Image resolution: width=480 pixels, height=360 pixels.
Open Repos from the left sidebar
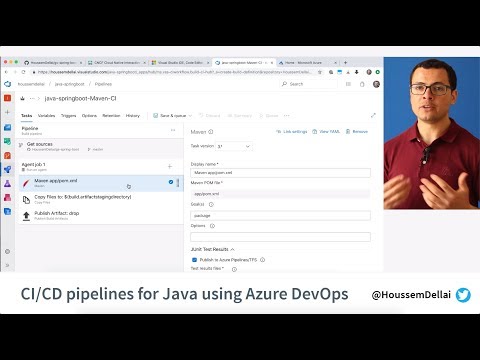pyautogui.click(x=7, y=155)
